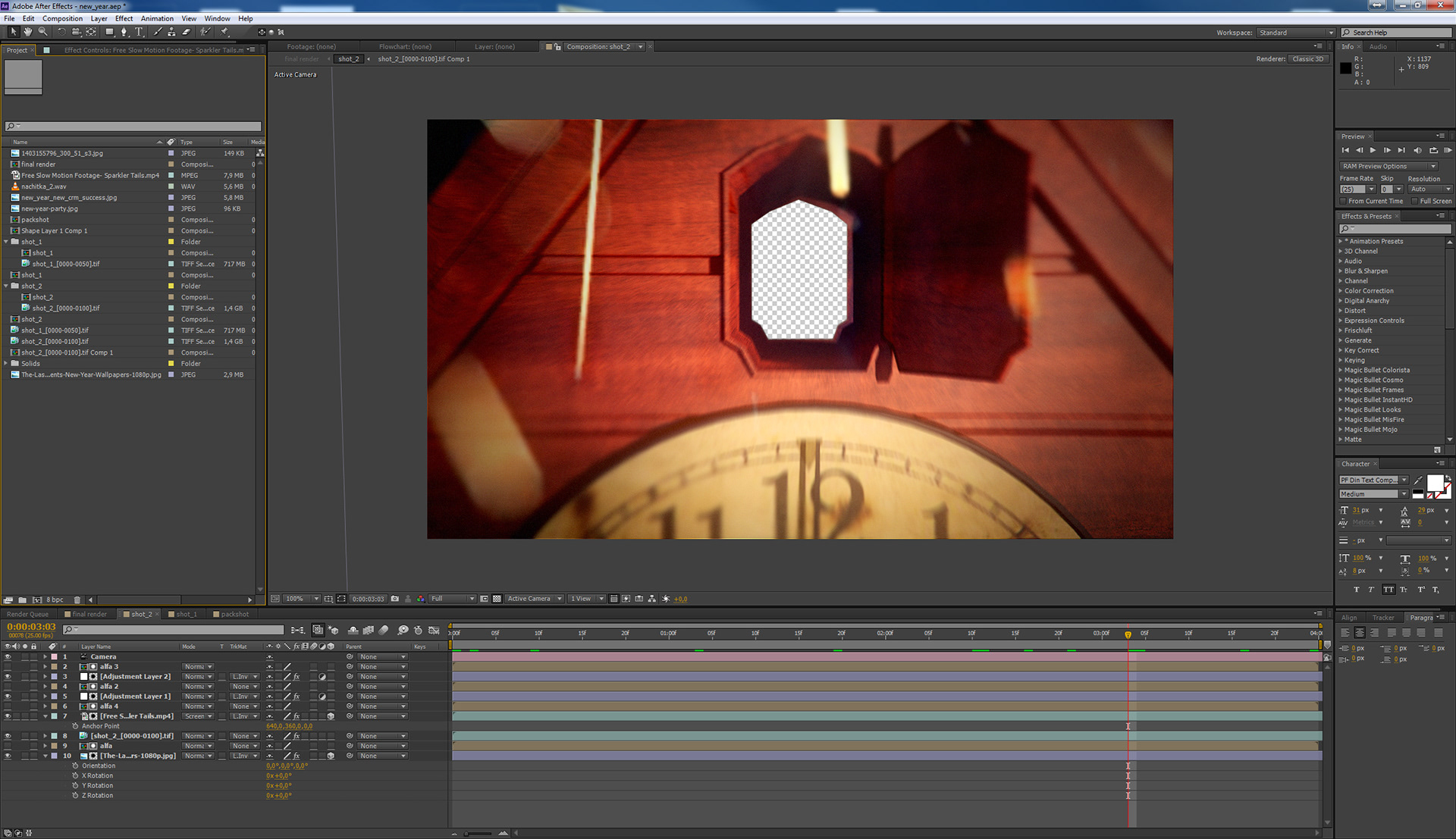Enable Full Screen checkbox in Preview
The image size is (1456, 839).
1414,201
